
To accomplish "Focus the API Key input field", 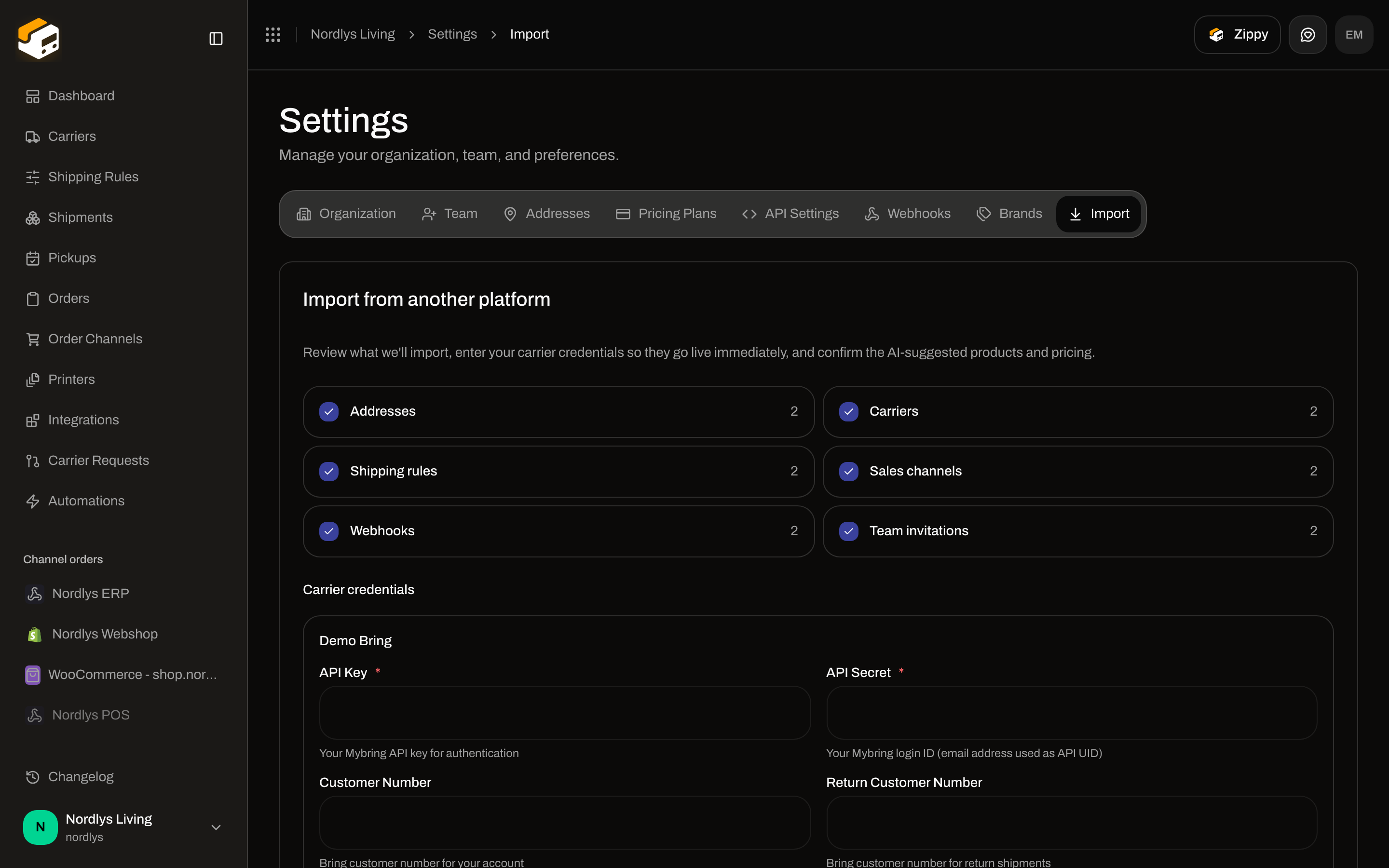I will pos(565,712).
